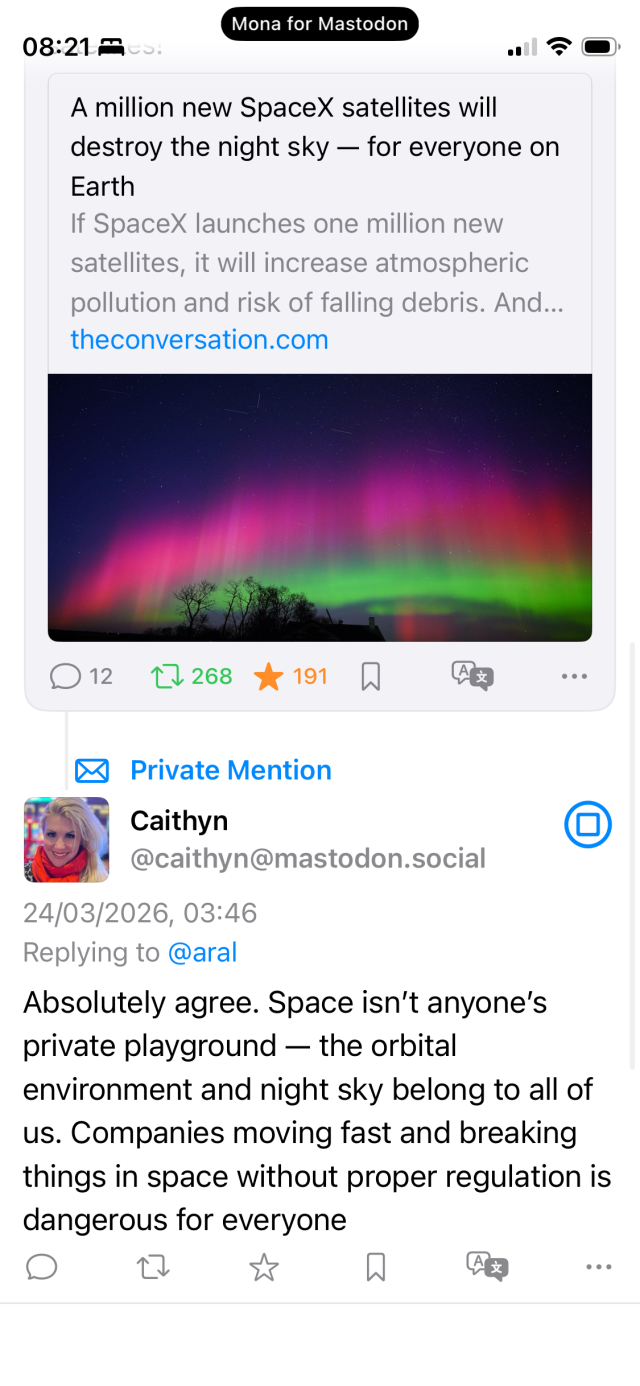Open the theconversation.com link
Image resolution: width=640 pixels, height=1386 pixels.
click(199, 340)
